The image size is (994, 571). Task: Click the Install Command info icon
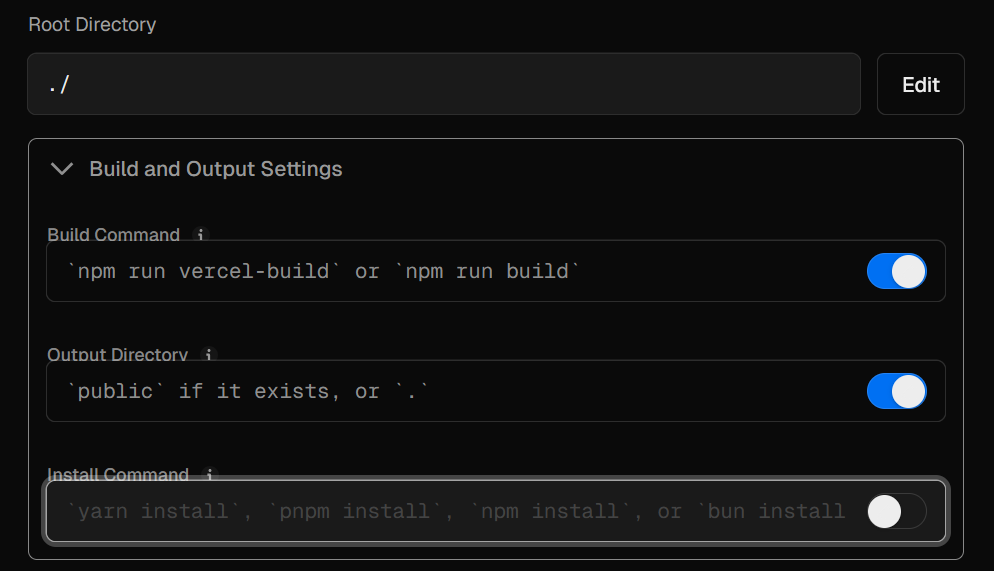click(209, 475)
